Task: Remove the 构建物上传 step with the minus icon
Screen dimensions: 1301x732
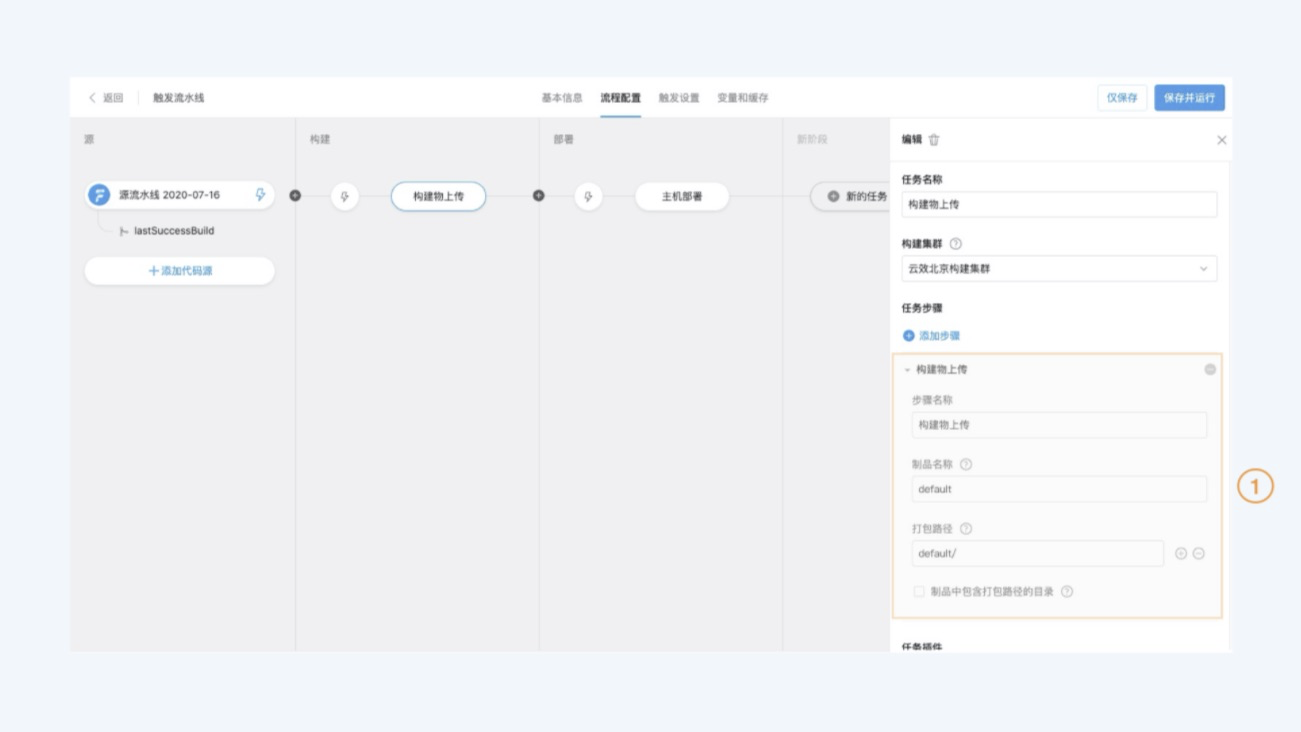Action: [x=1210, y=369]
